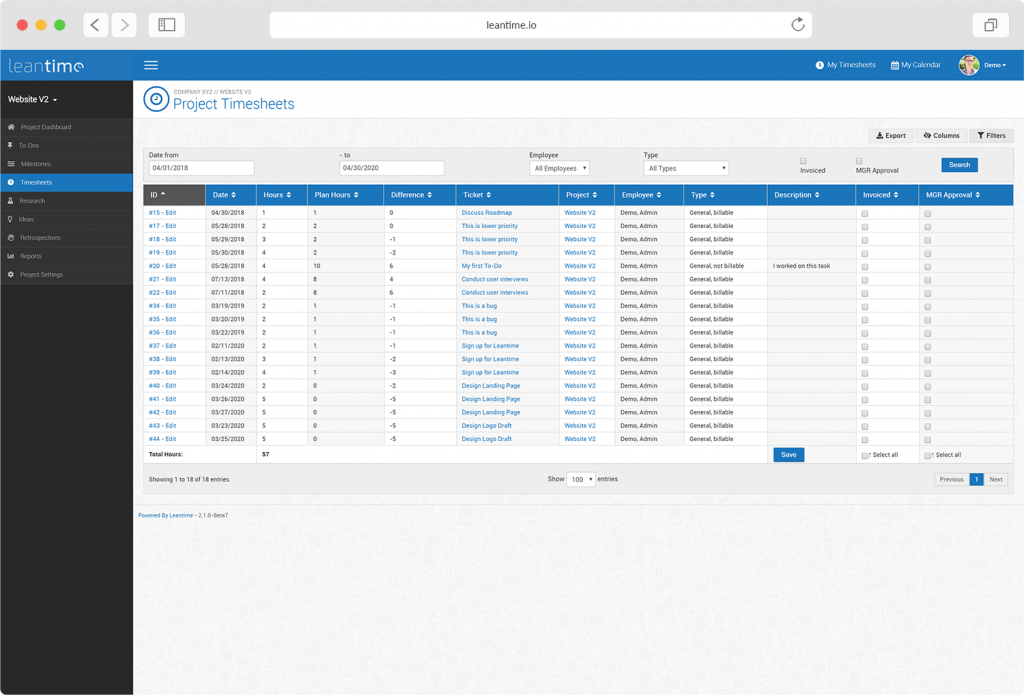
Task: Reload the page with refresh icon
Action: pos(797,25)
